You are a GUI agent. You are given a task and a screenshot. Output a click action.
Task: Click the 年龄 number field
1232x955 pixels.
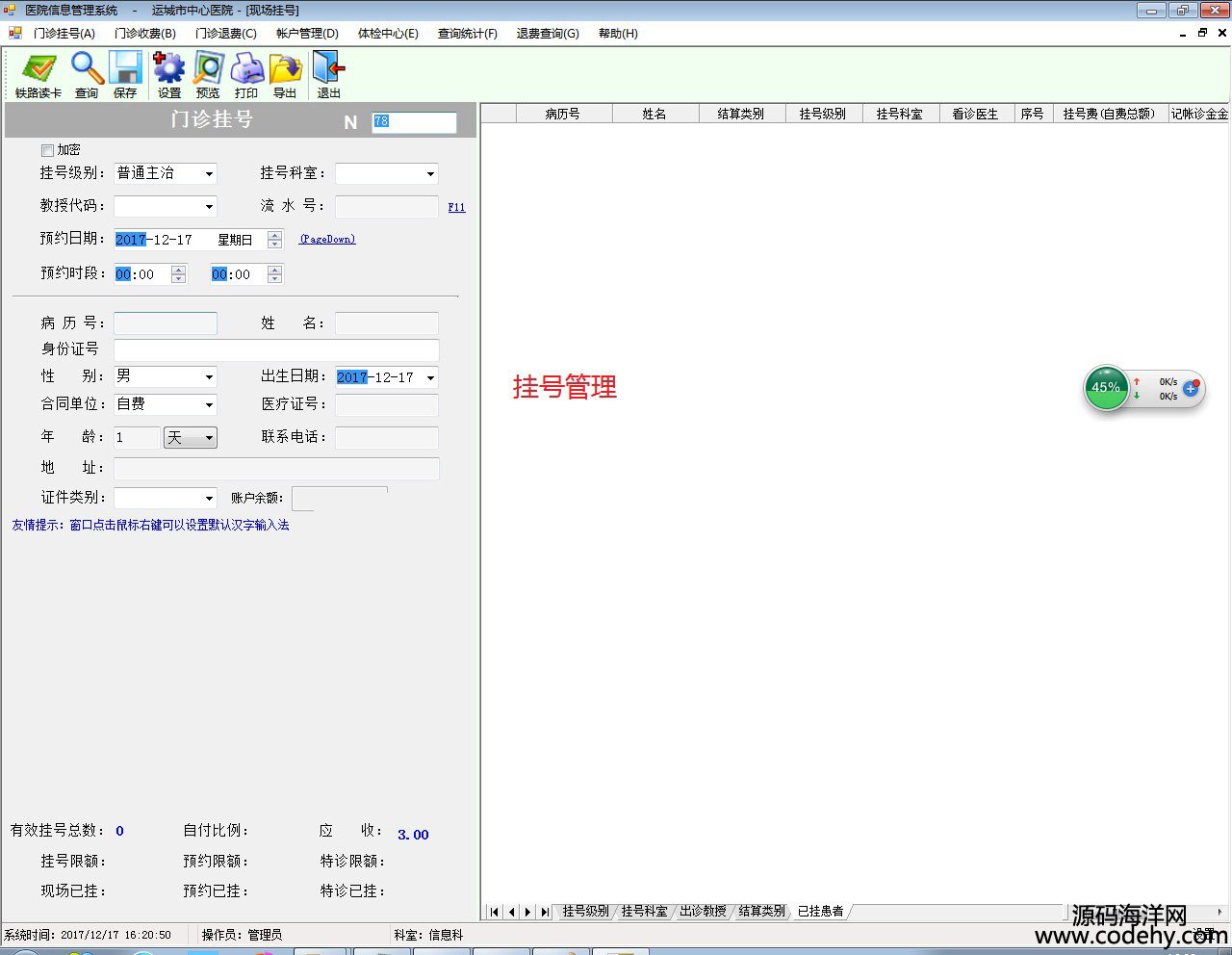click(x=137, y=438)
